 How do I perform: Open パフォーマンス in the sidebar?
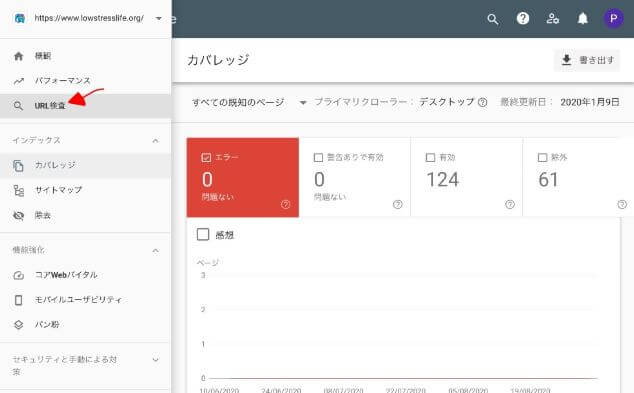[x=85, y=81]
